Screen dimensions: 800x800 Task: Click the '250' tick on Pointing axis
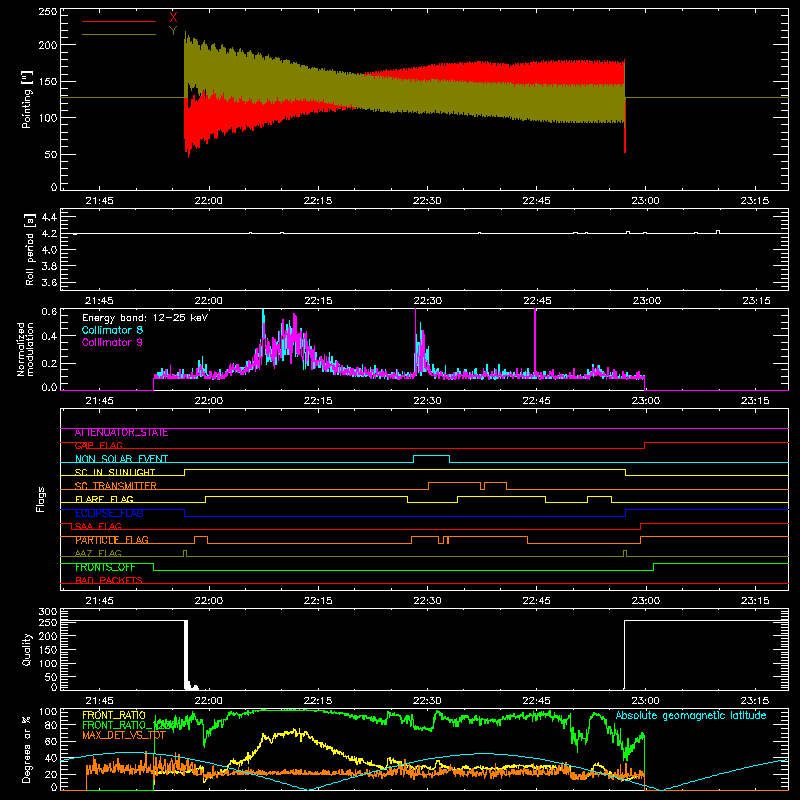48,12
